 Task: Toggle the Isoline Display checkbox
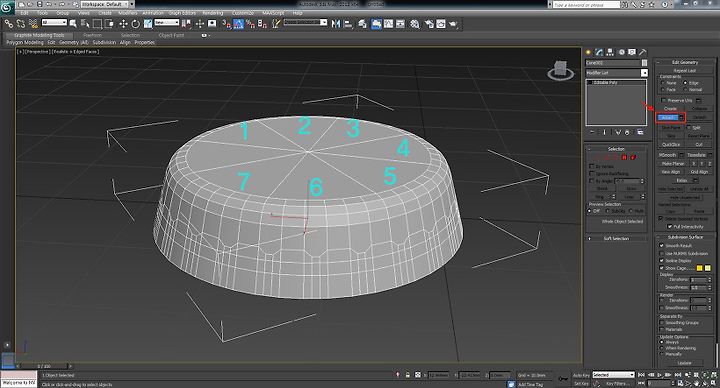pos(662,260)
